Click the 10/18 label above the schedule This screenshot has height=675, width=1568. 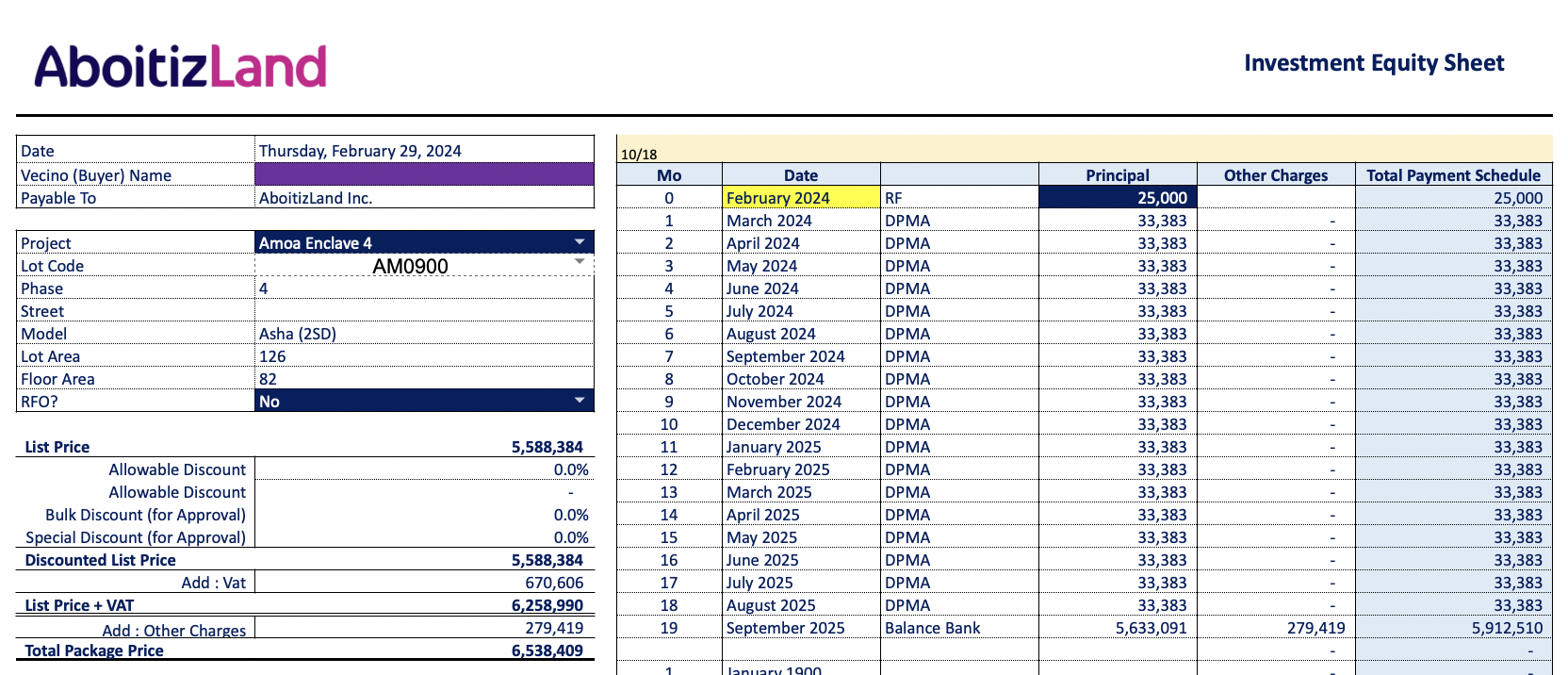click(639, 154)
